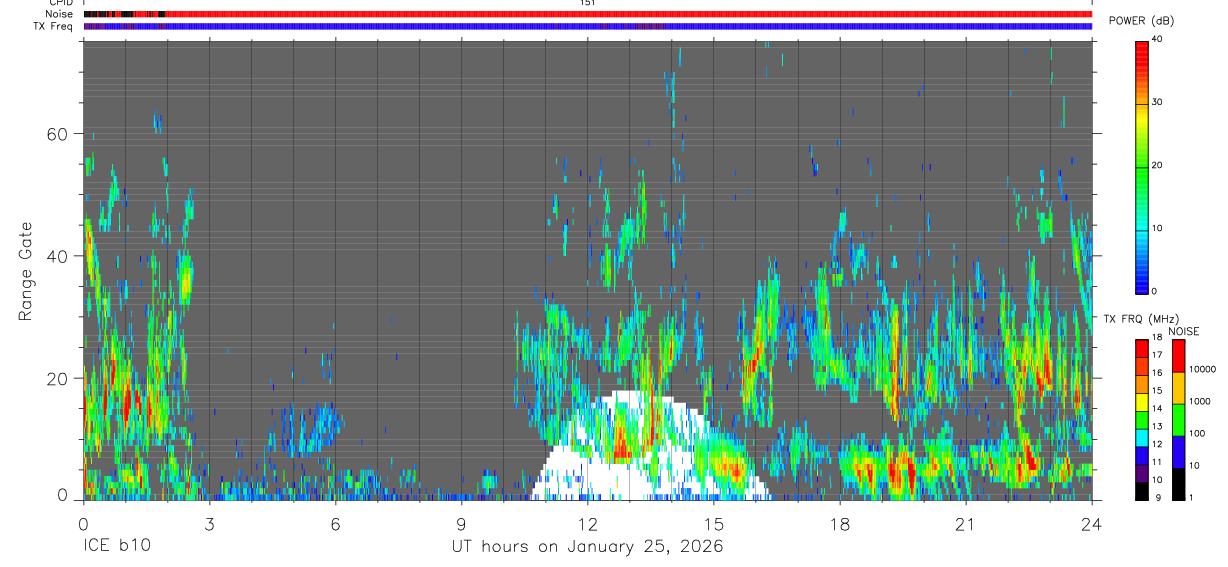Click the 100 label on NOISE scale

(1196, 433)
